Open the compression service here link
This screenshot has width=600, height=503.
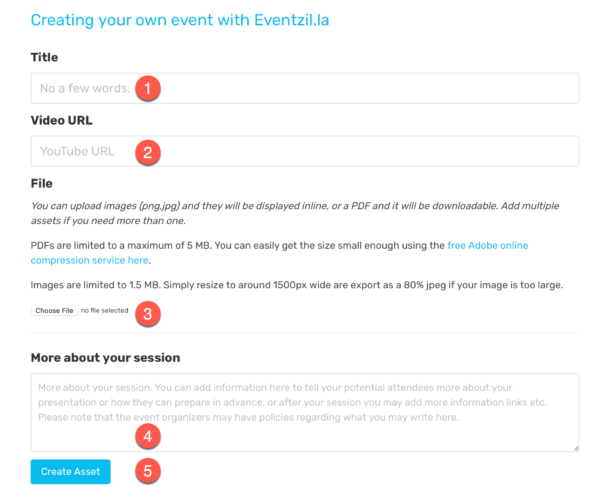tap(89, 260)
